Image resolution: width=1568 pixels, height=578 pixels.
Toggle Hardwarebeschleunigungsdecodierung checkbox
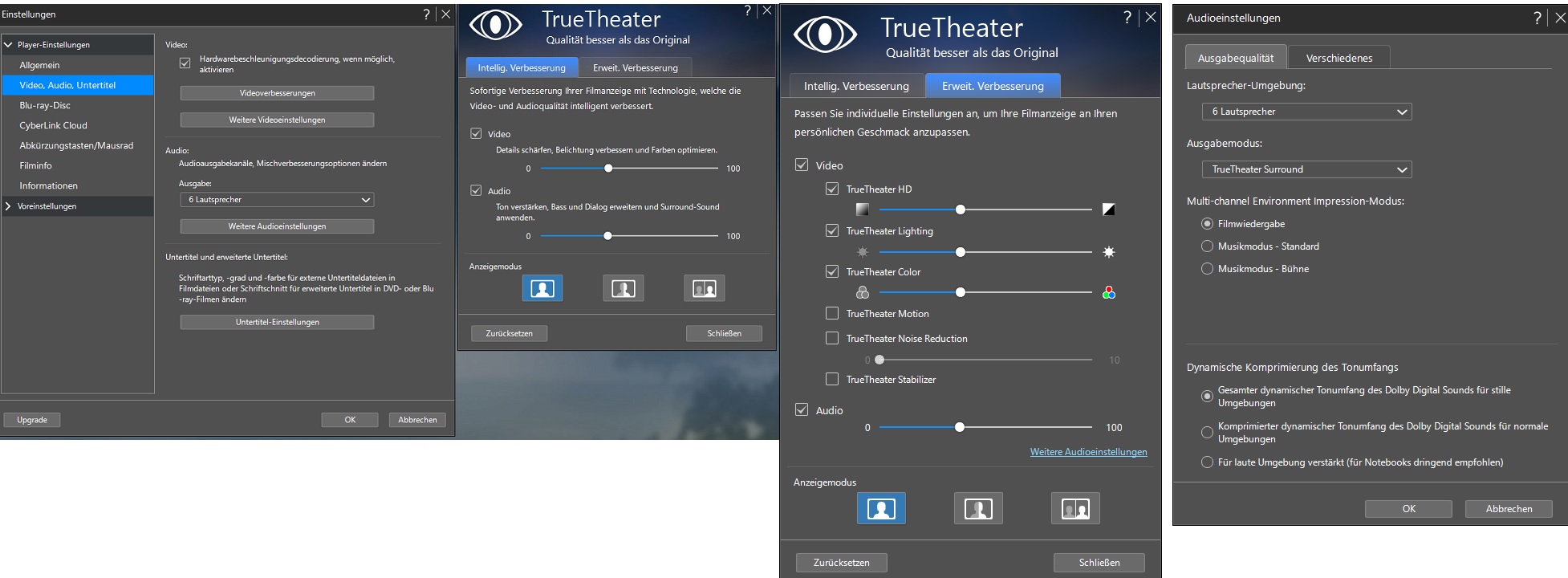(185, 63)
